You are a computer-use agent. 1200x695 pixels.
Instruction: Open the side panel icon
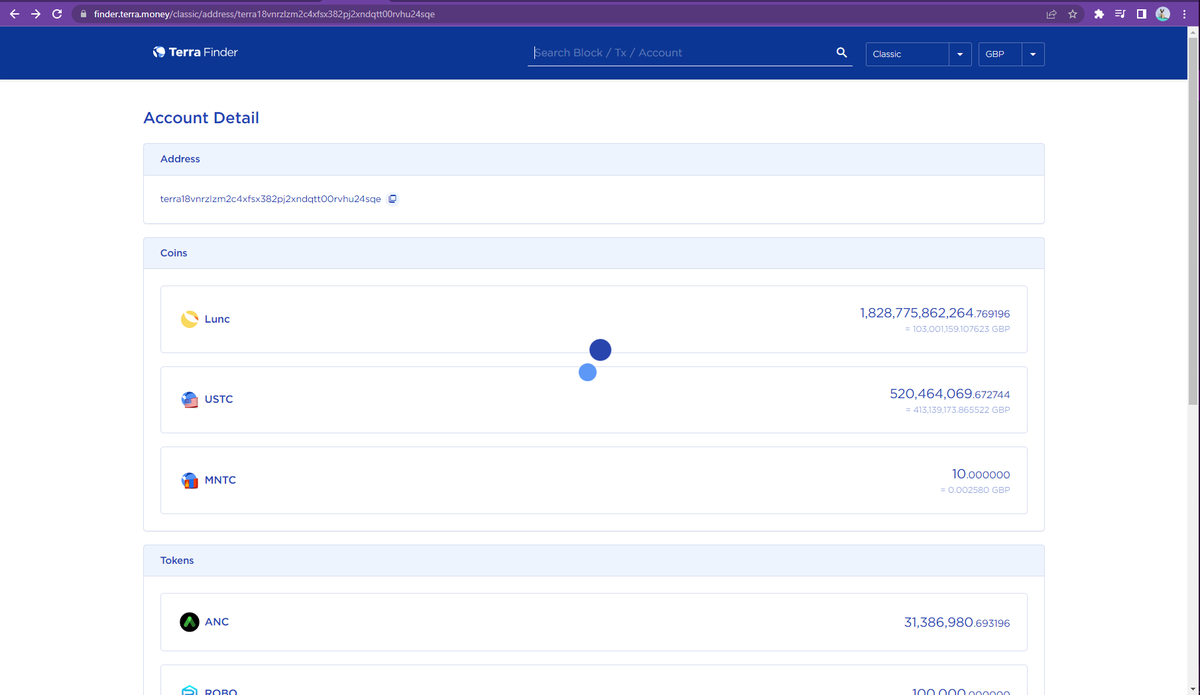click(x=1141, y=14)
